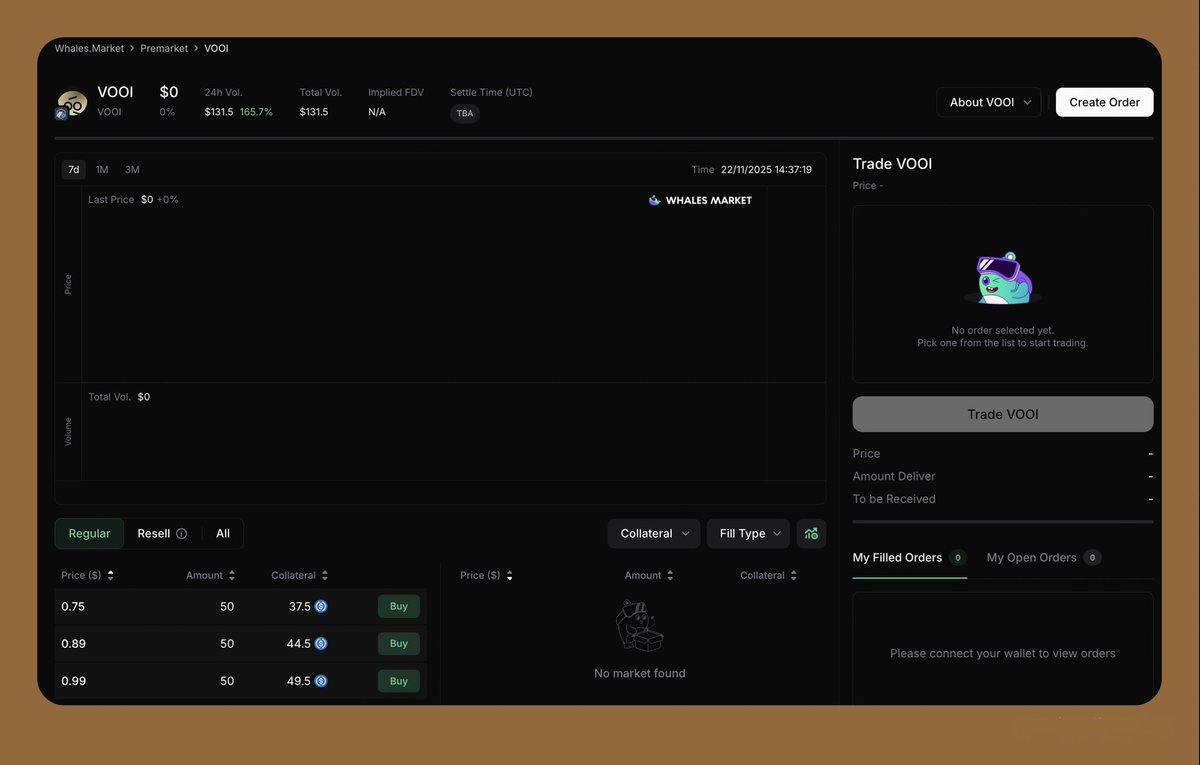
Task: Click the Whales Market logo on chart
Action: [700, 200]
